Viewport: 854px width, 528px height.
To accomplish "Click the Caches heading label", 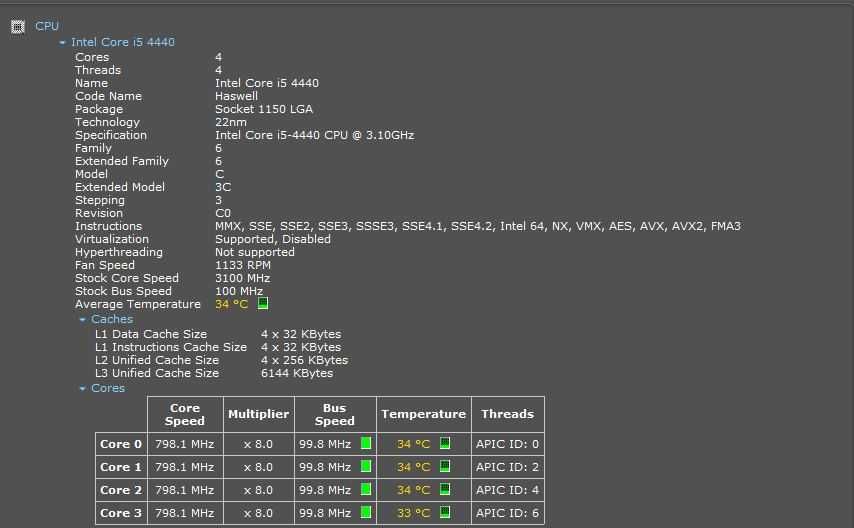I will click(112, 319).
